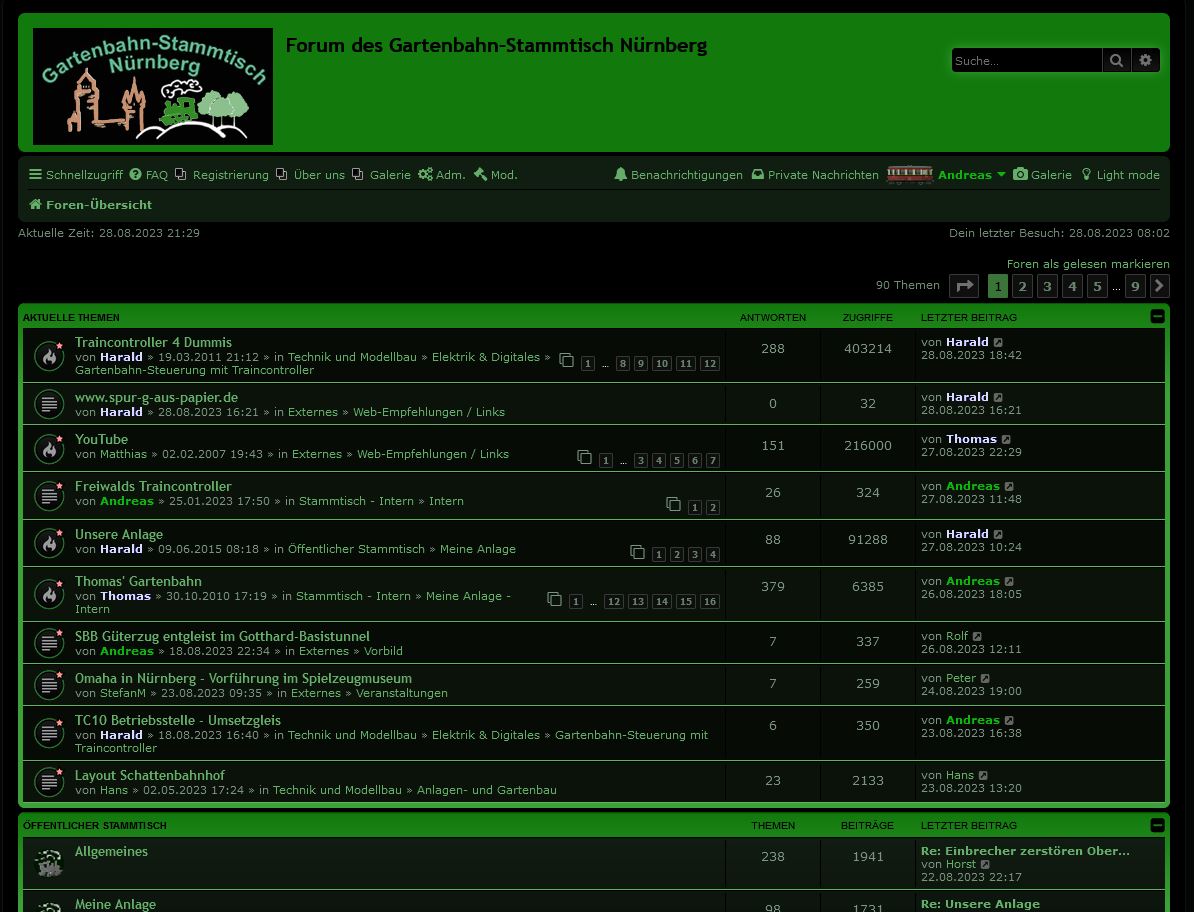View Thomas's latest post in YouTube topic
This screenshot has width=1194, height=912.
tap(1007, 440)
